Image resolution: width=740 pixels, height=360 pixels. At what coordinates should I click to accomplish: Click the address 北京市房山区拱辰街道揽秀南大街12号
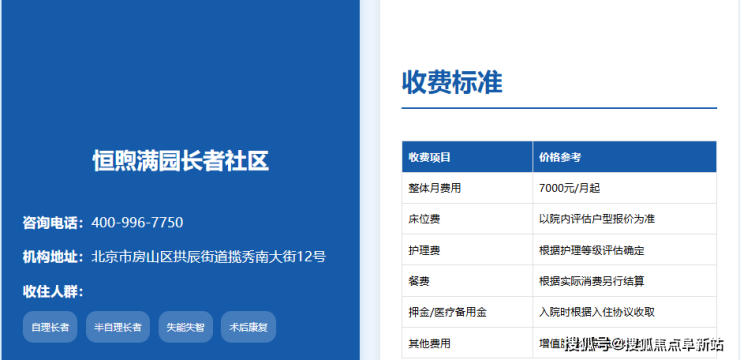[208, 257]
